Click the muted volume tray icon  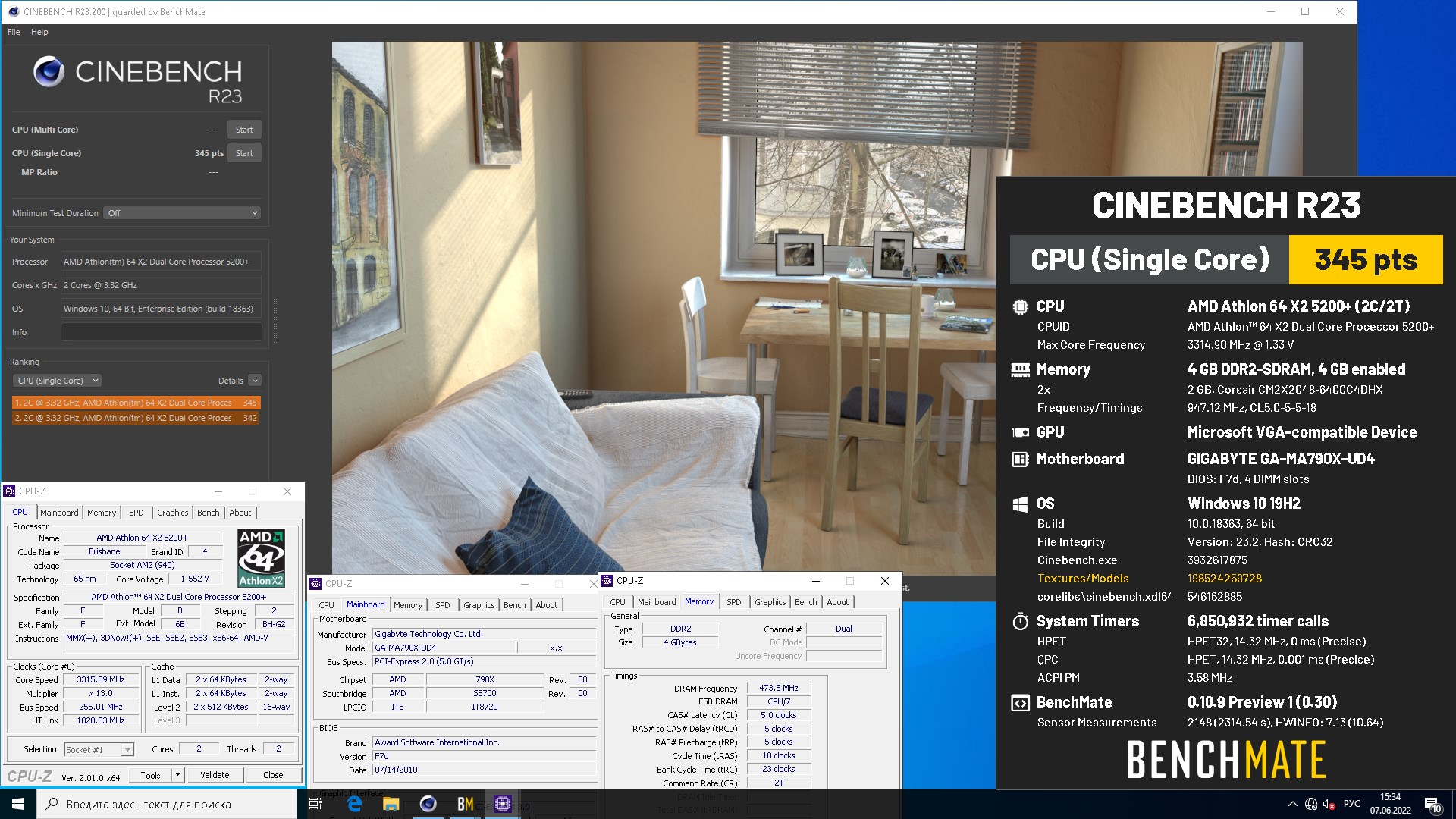(1329, 804)
